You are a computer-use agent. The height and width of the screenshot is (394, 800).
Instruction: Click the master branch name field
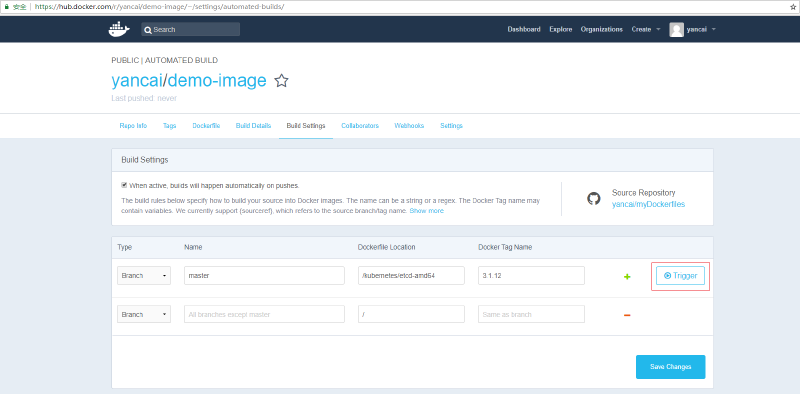pyautogui.click(x=264, y=276)
